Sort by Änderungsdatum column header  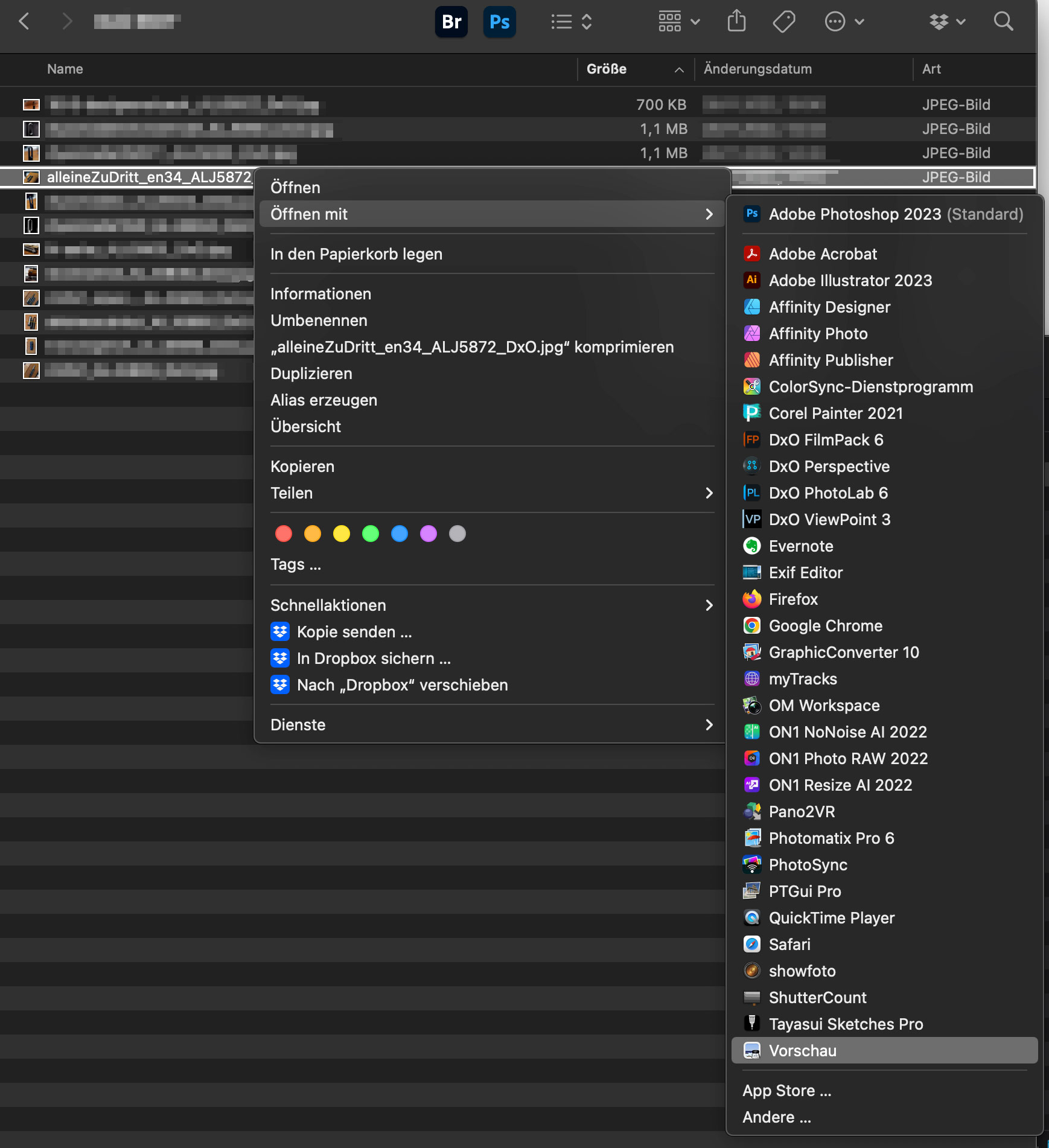(757, 69)
